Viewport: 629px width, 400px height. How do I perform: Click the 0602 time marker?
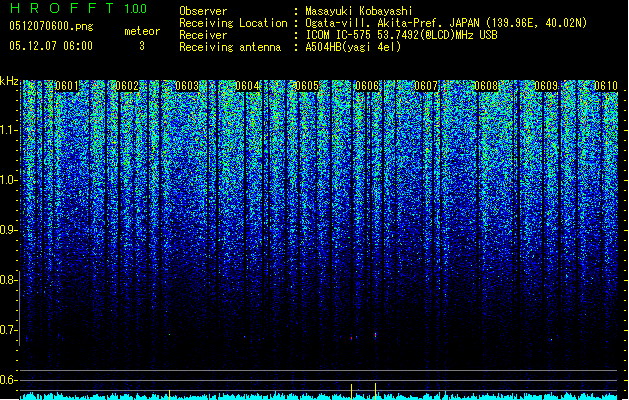pos(127,86)
